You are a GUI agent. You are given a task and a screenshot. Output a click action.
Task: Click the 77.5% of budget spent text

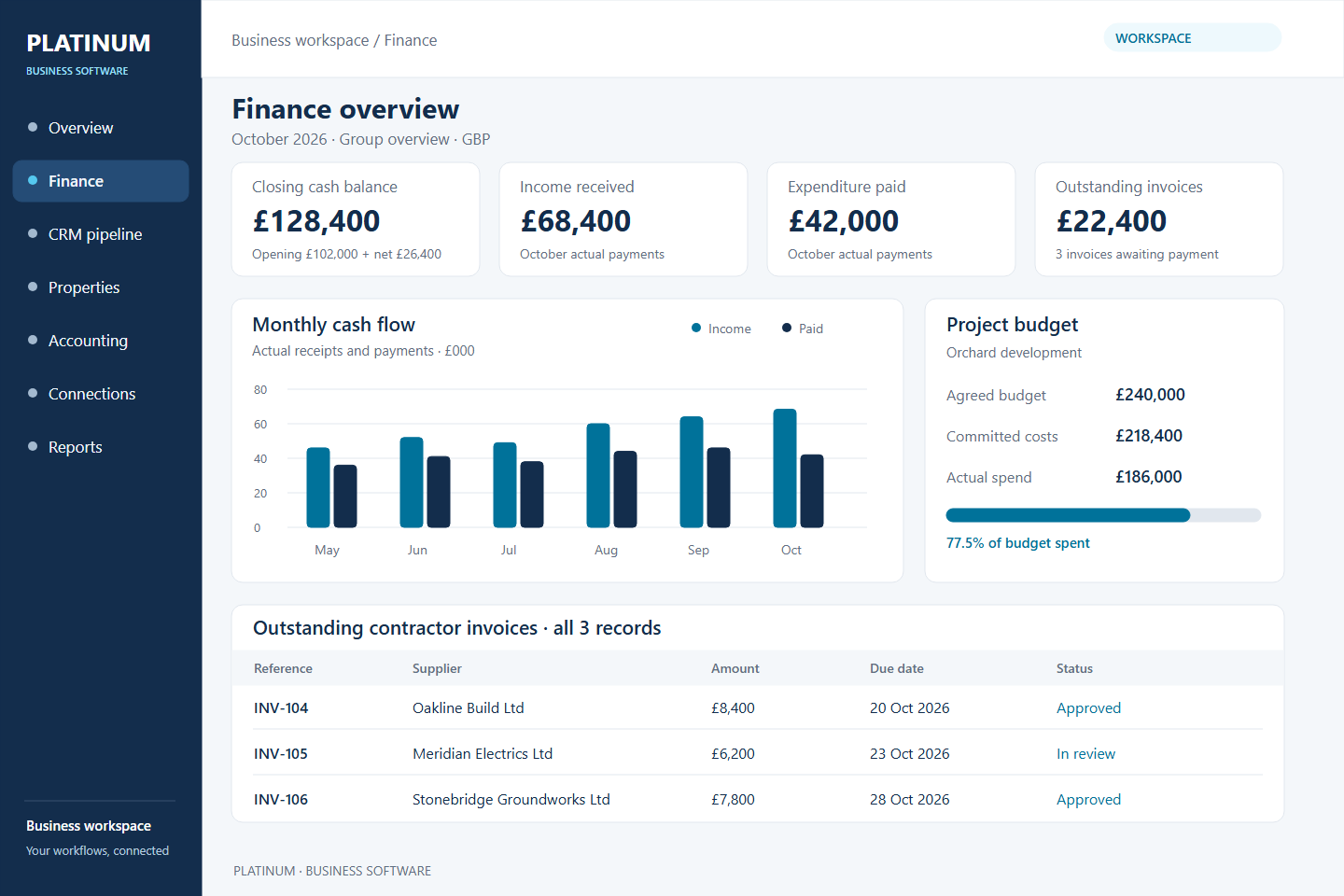[1017, 543]
